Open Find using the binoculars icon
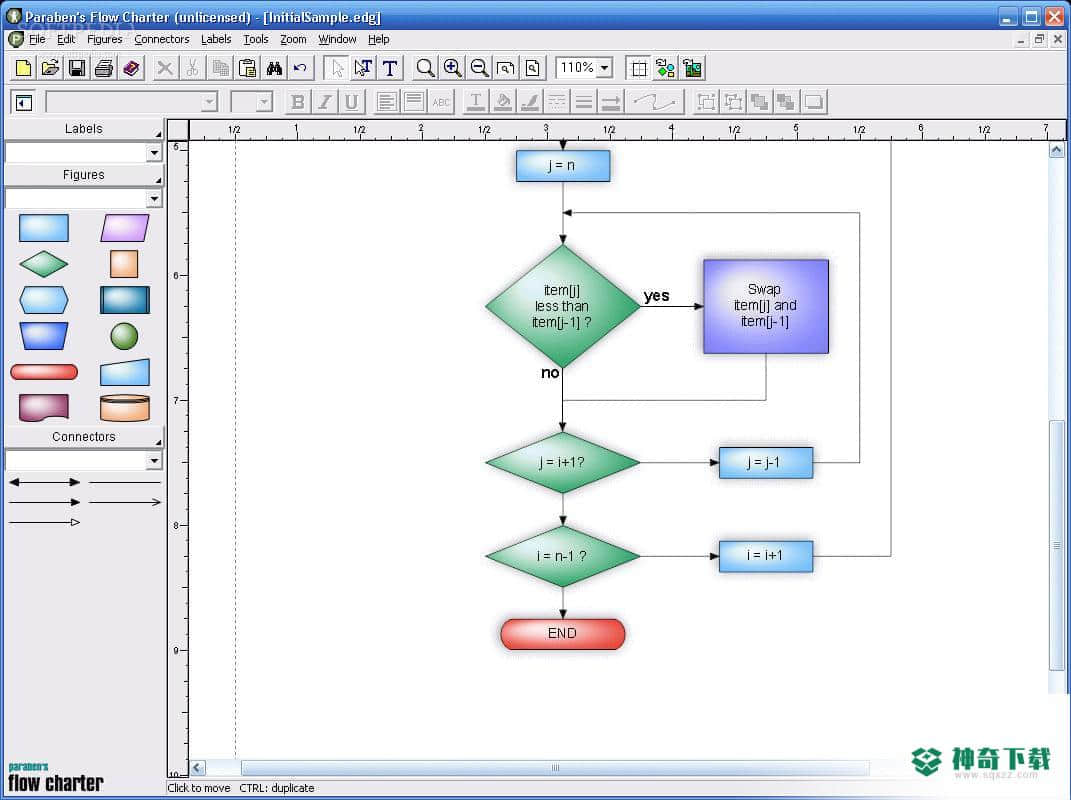 pos(274,68)
